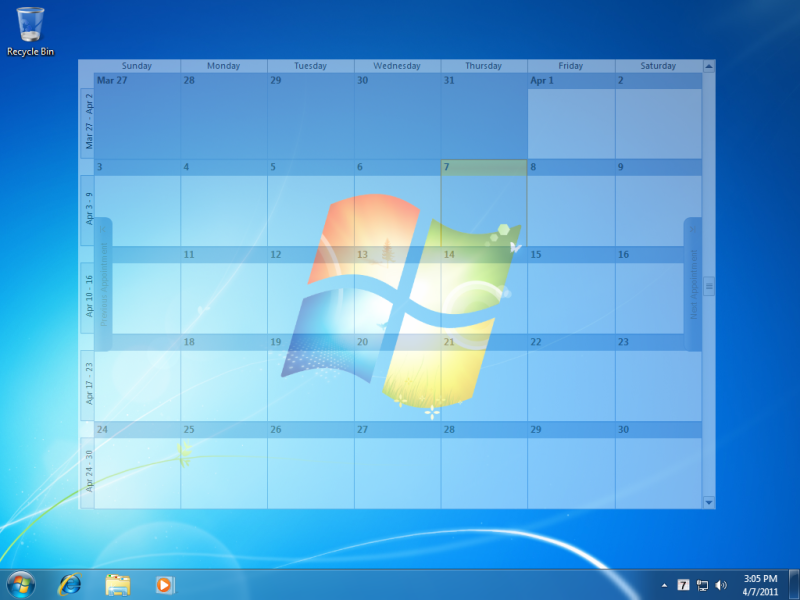
Task: Click the Wednesday column header
Action: click(x=397, y=66)
